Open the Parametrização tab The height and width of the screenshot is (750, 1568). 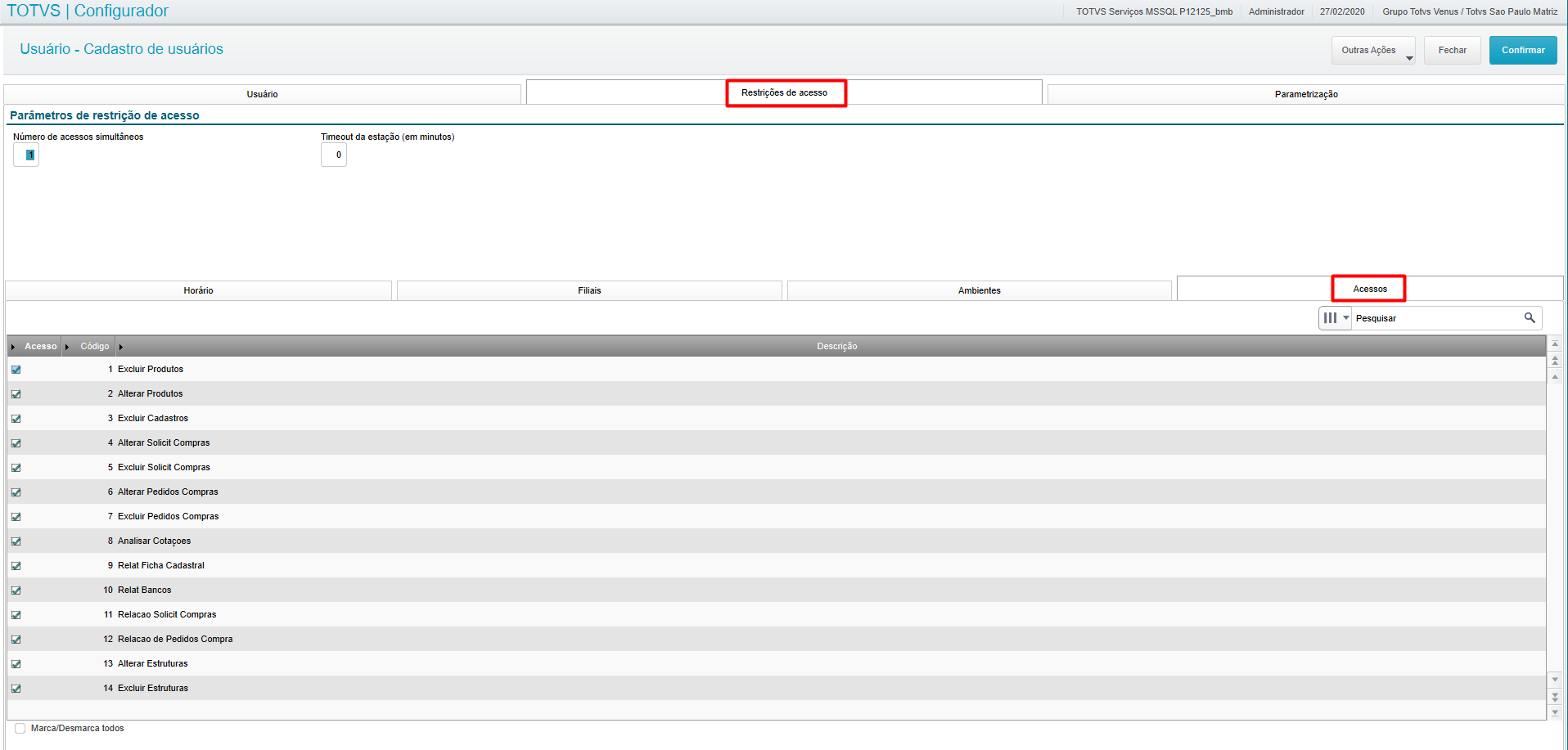[1306, 94]
